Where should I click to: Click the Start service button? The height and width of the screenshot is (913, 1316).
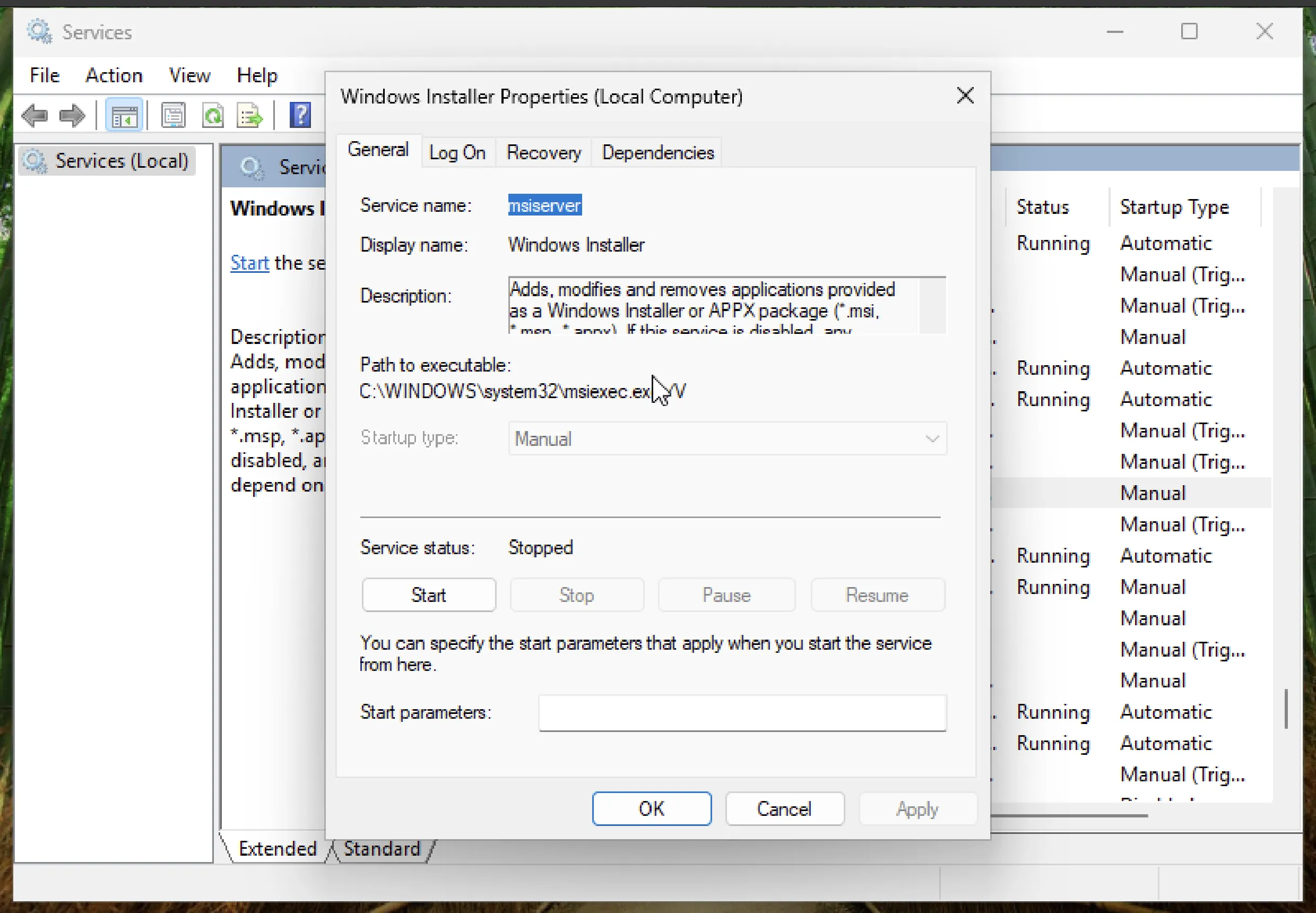pyautogui.click(x=429, y=595)
